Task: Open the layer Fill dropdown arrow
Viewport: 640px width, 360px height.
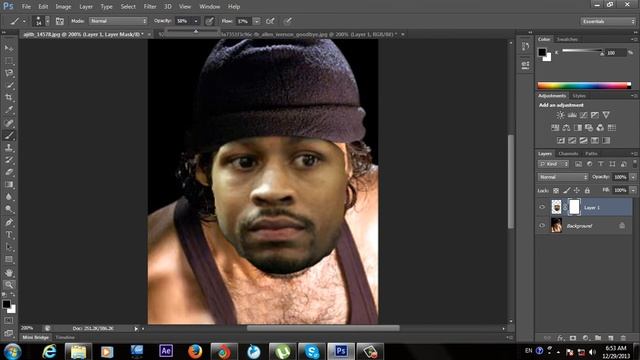Action: pos(633,190)
